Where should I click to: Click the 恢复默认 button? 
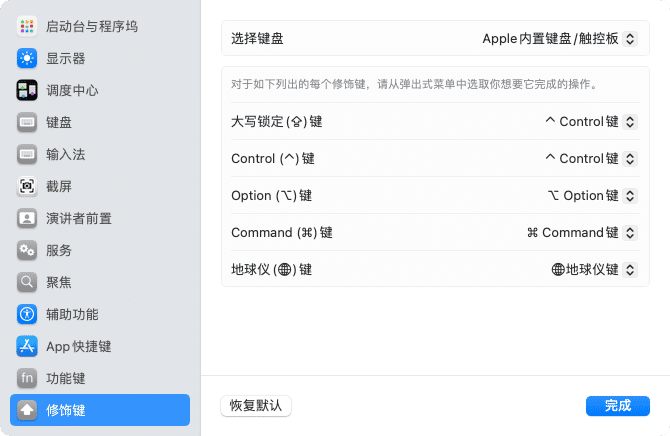pyautogui.click(x=256, y=405)
